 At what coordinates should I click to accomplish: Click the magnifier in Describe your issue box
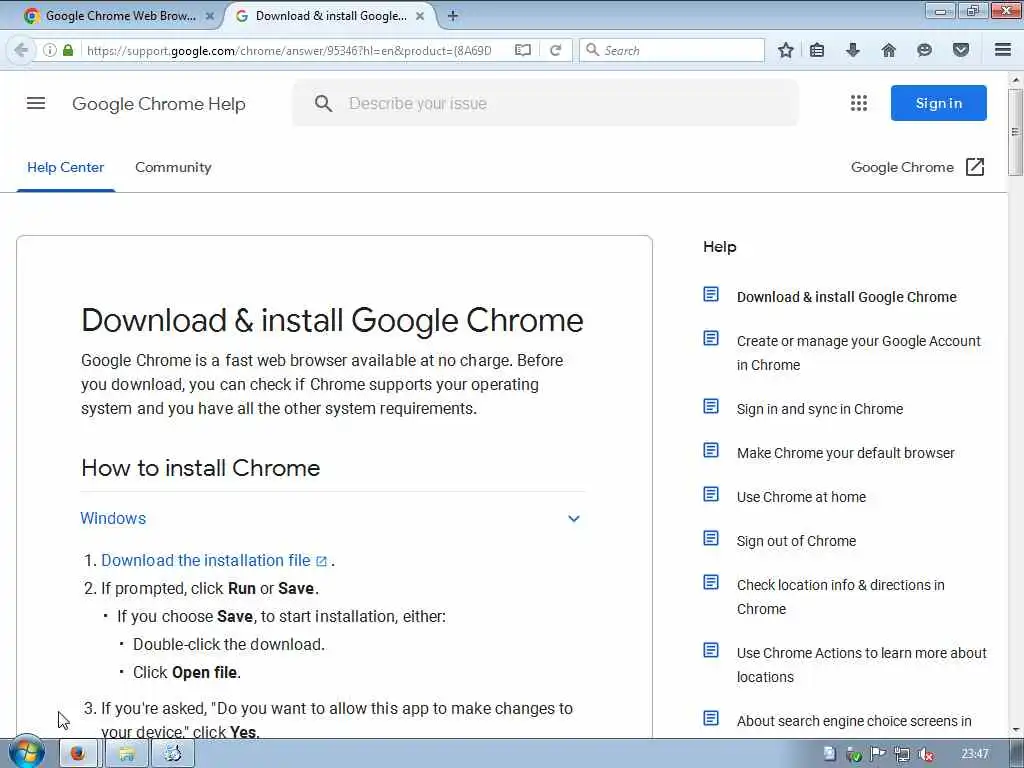tap(323, 103)
